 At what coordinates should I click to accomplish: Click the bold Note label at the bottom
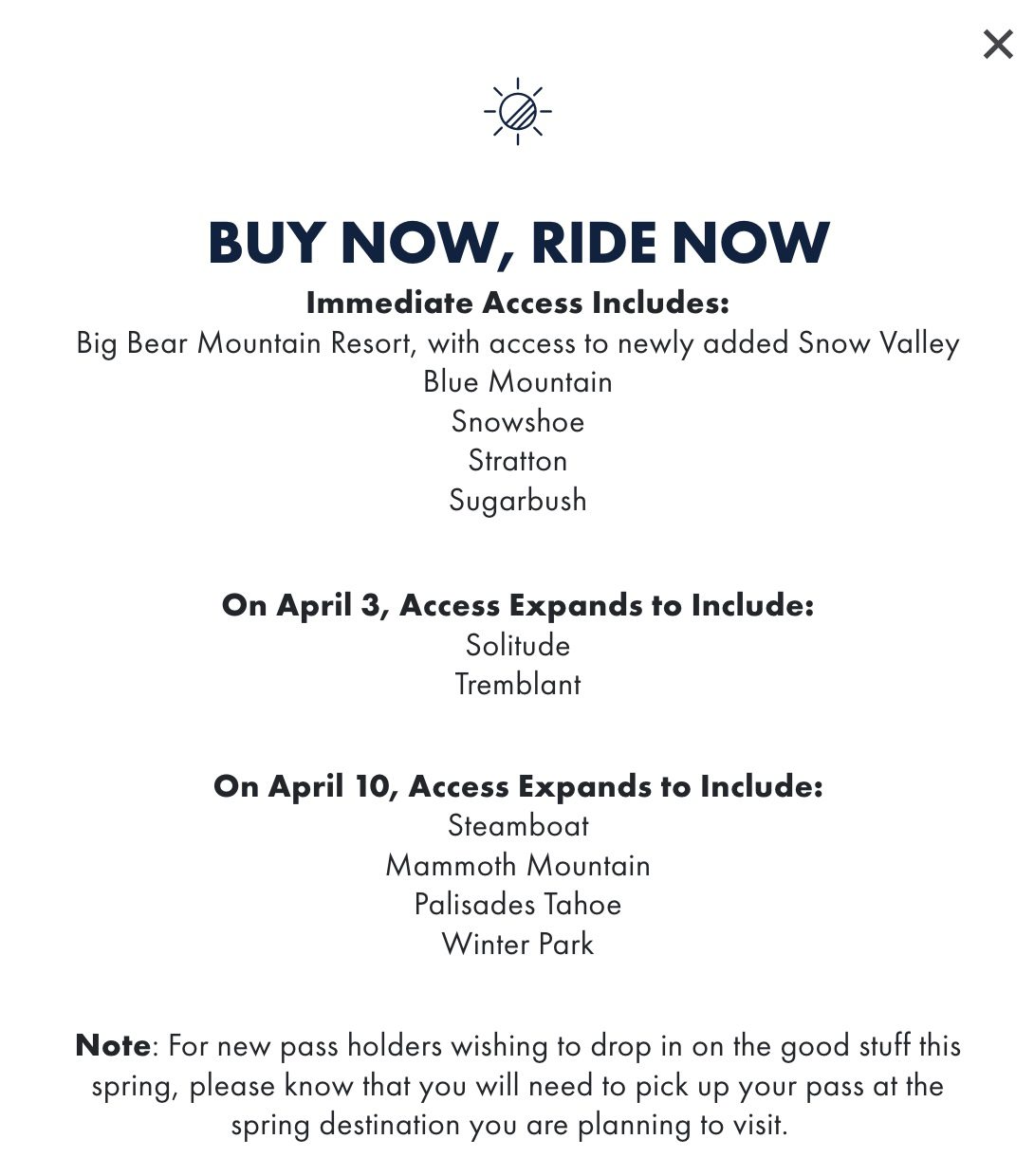click(110, 1045)
